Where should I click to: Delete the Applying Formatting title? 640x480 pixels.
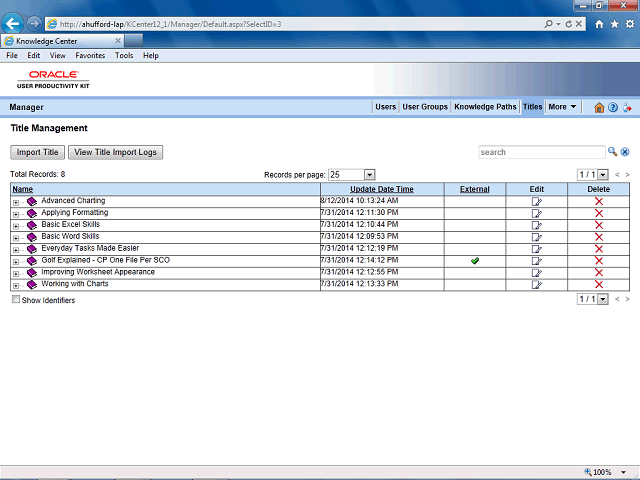click(x=599, y=213)
